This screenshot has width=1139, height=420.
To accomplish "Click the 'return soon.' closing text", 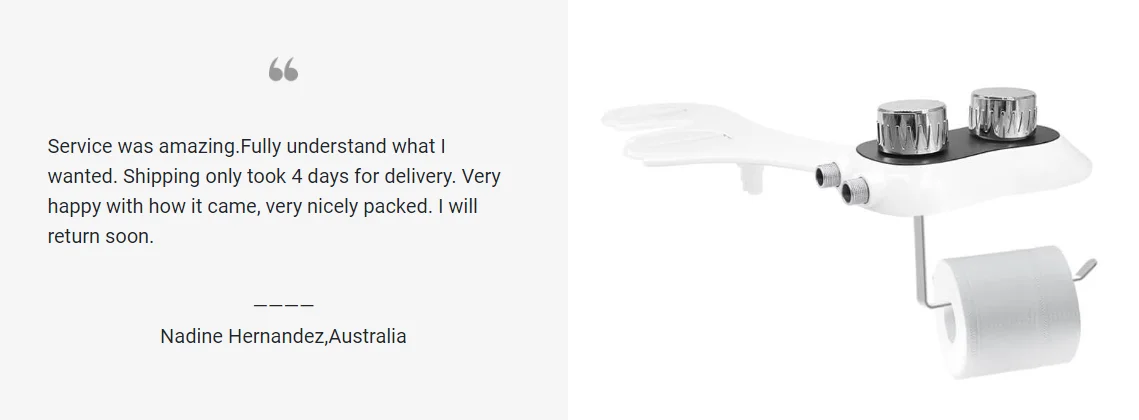I will (100, 237).
